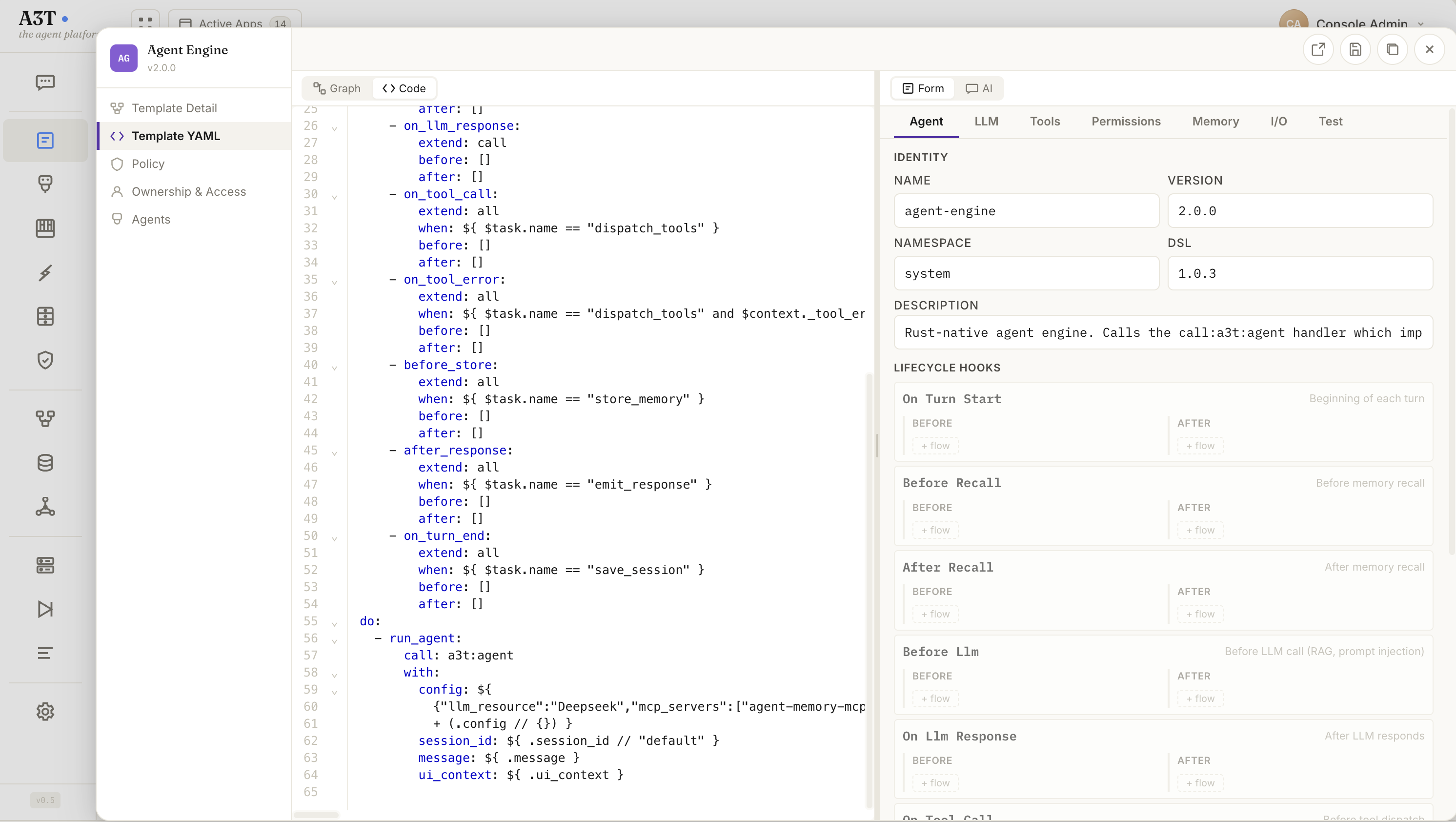
Task: Click the code editor horizontal scrollbar
Action: pyautogui.click(x=316, y=815)
